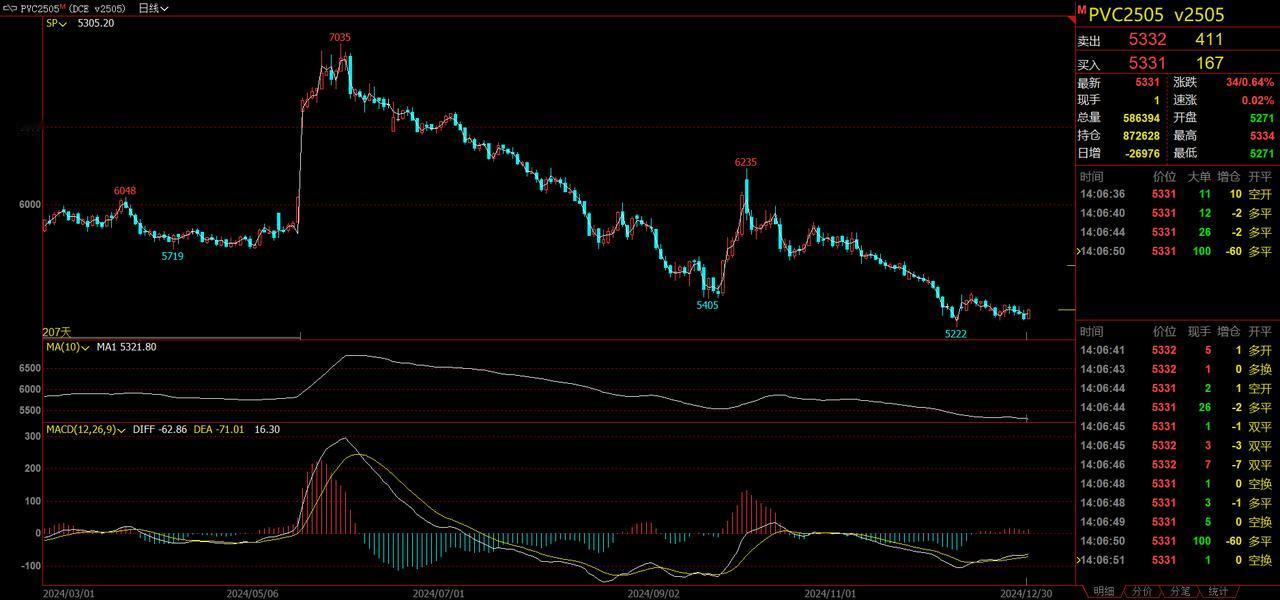Click the 买入 bid price 5331

(x=1147, y=63)
